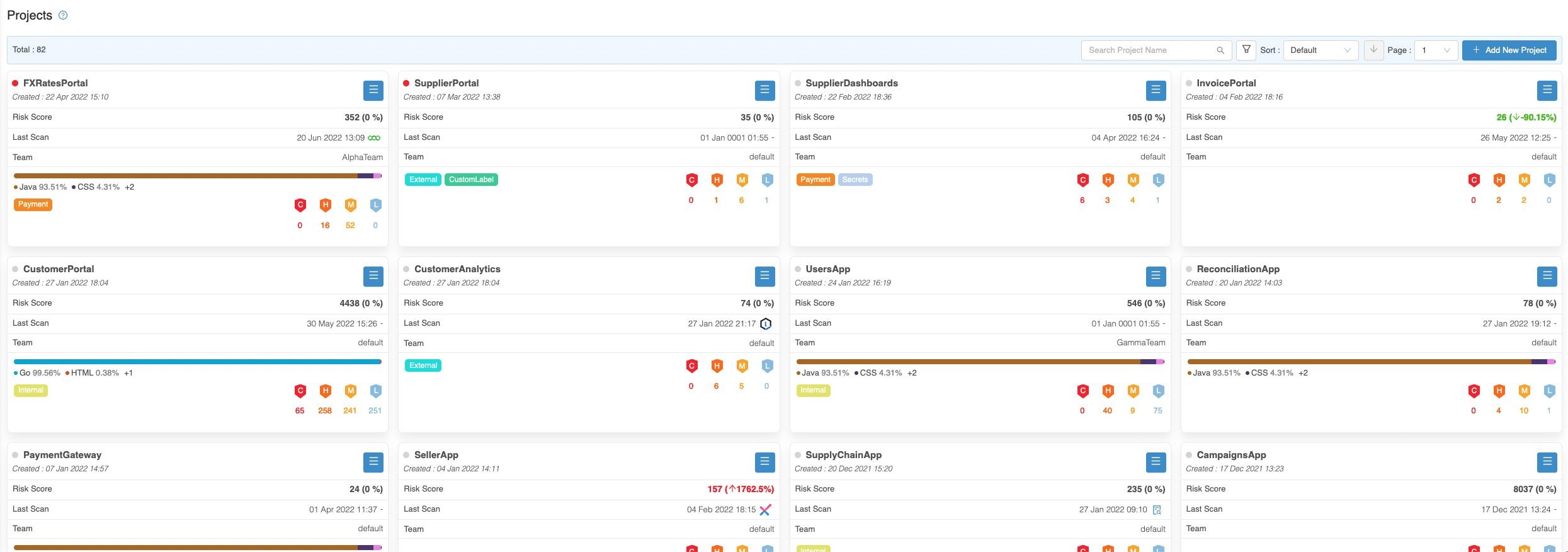Click the filter funnel icon
This screenshot has width=1568, height=552.
[x=1246, y=50]
